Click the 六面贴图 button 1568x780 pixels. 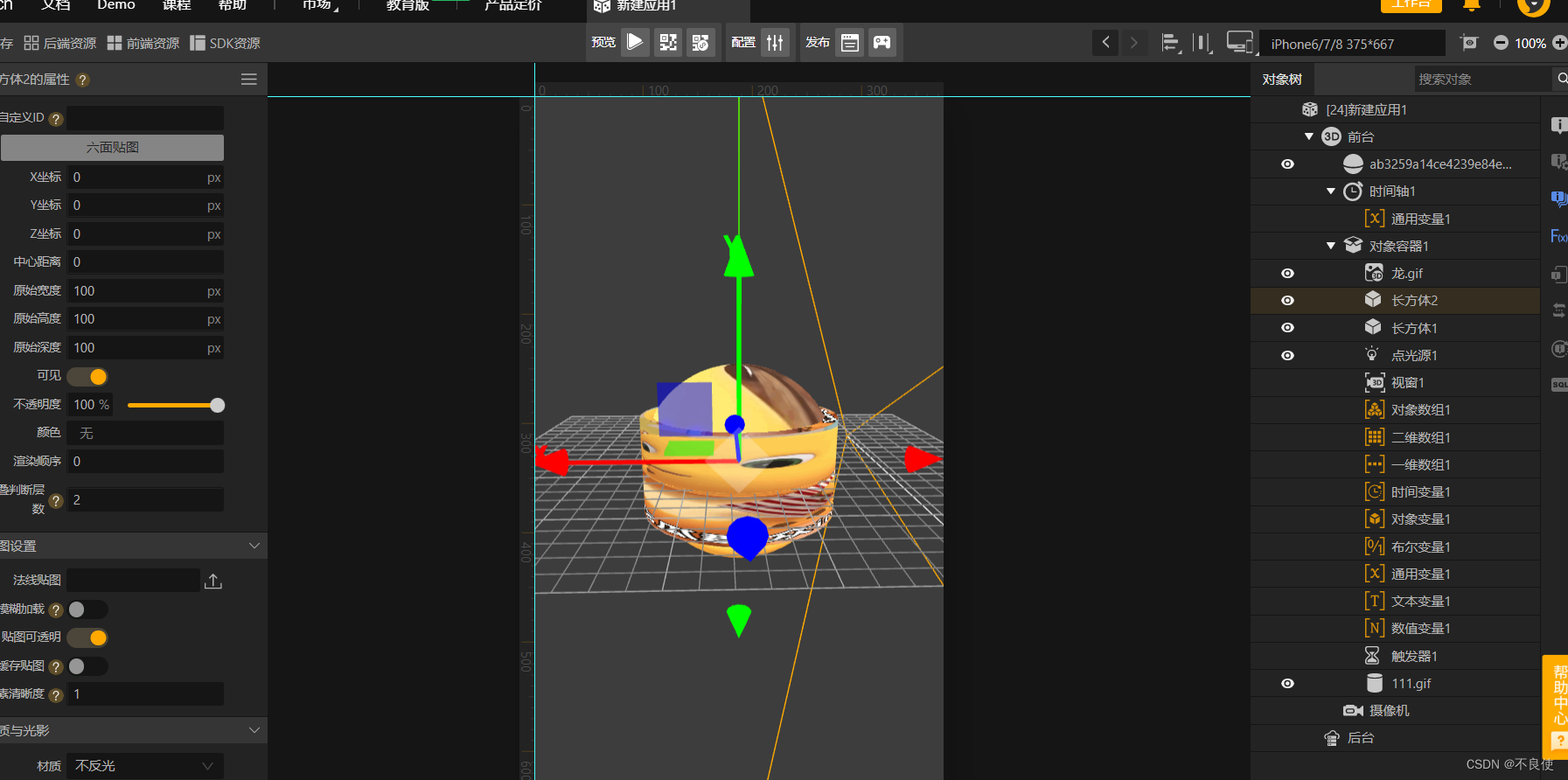112,148
